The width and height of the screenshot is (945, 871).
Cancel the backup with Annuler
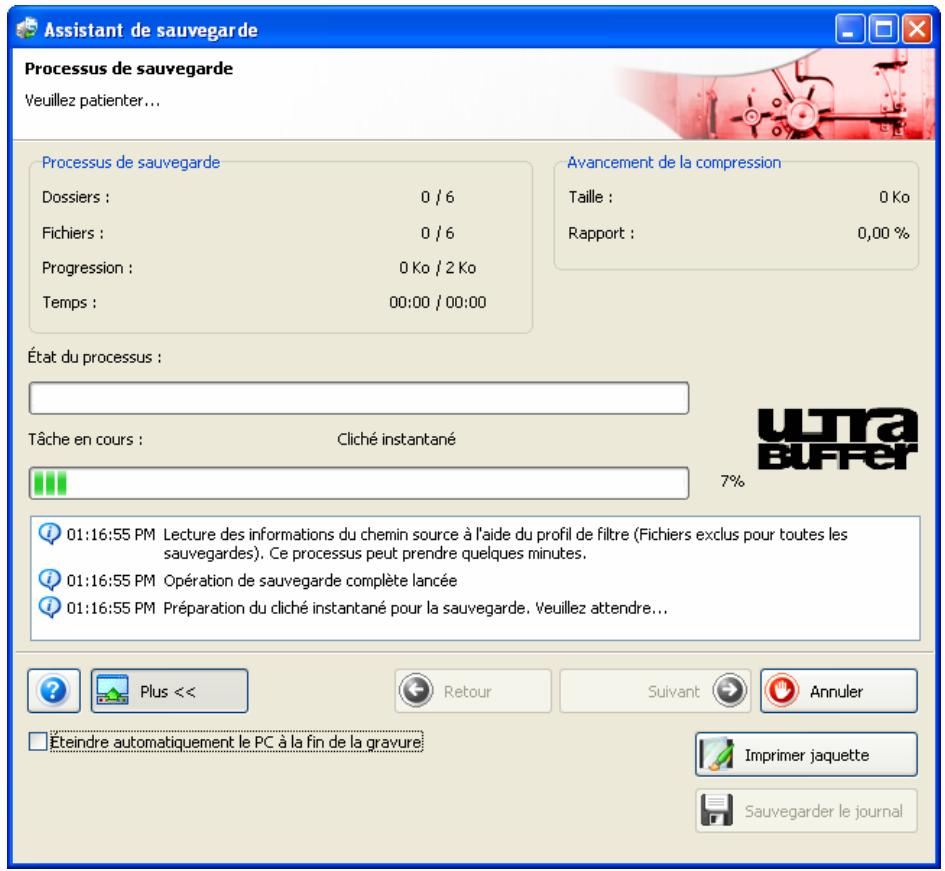[839, 691]
